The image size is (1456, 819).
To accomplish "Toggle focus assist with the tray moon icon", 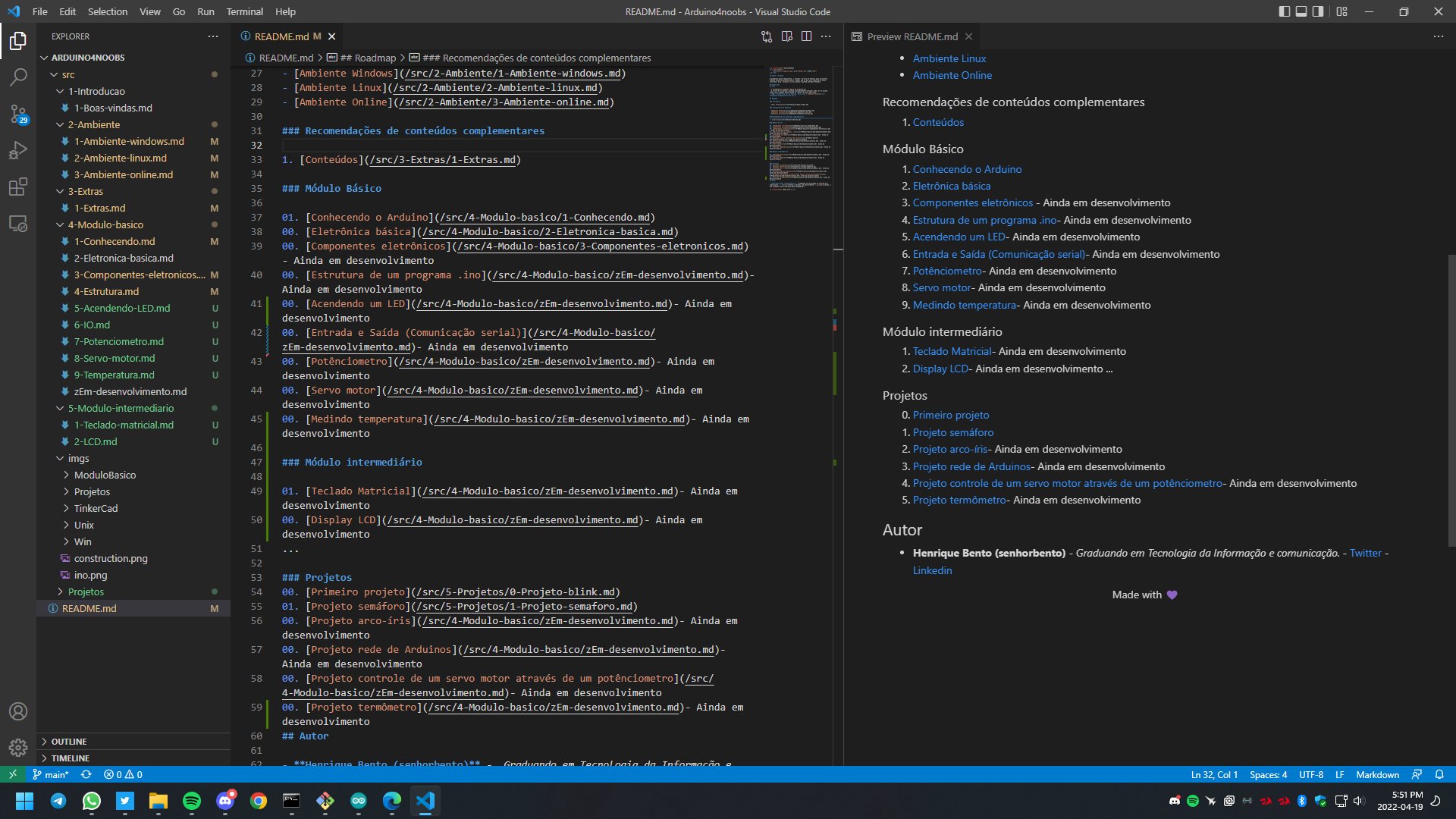I will 1436,802.
